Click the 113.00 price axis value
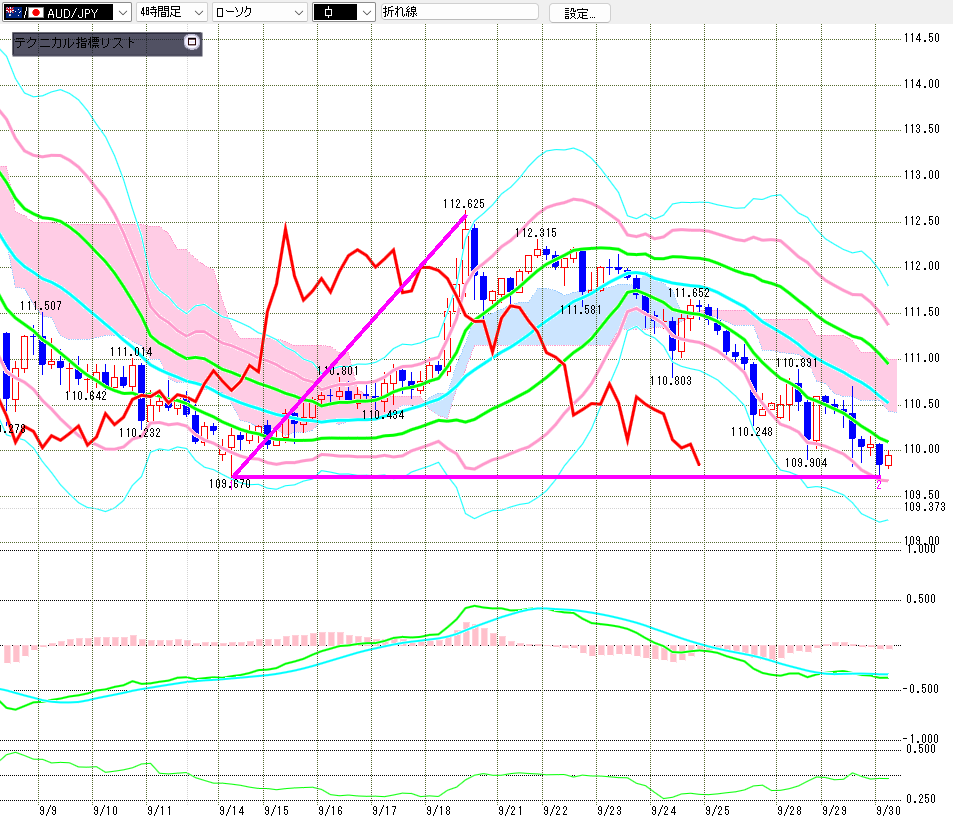Viewport: 953px width, 821px height. coord(921,175)
